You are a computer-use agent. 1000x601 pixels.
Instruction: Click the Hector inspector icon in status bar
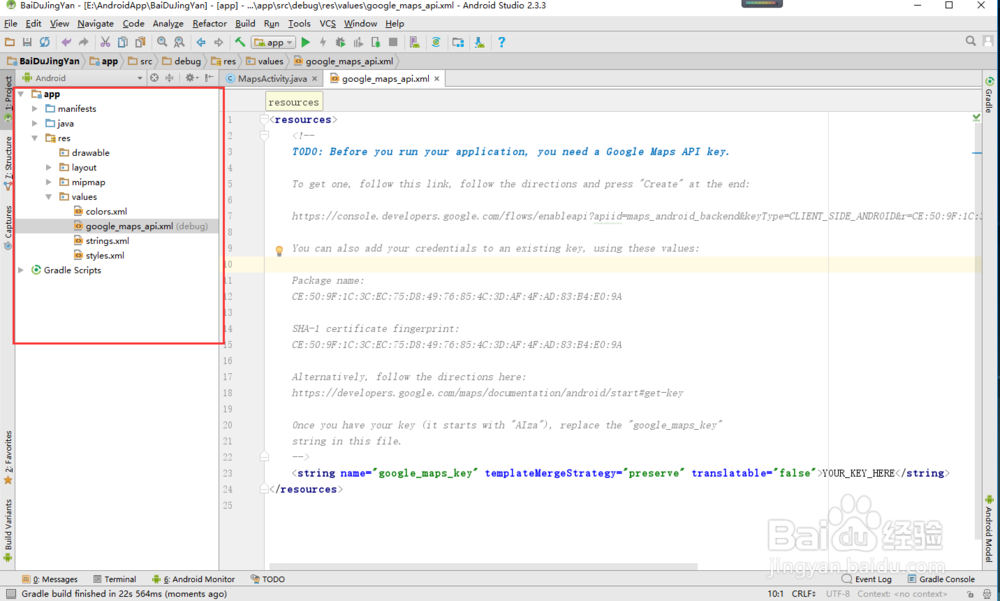tap(987, 594)
